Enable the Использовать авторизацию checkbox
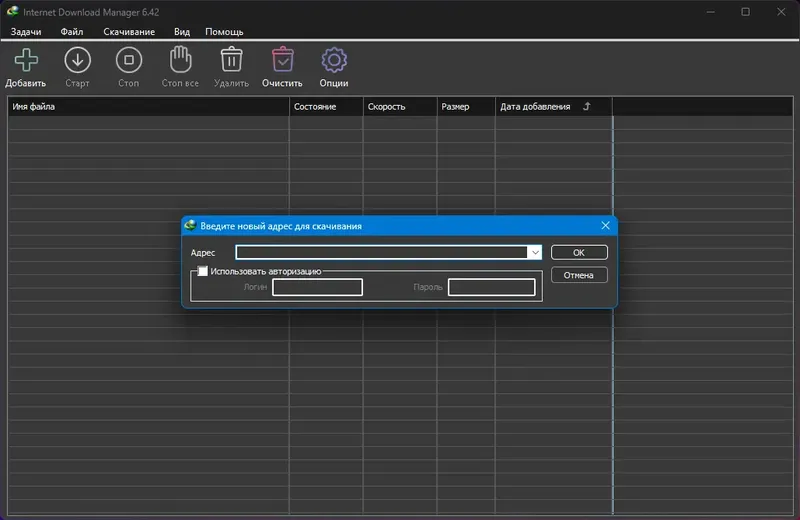Viewport: 800px width, 520px height. 203,271
